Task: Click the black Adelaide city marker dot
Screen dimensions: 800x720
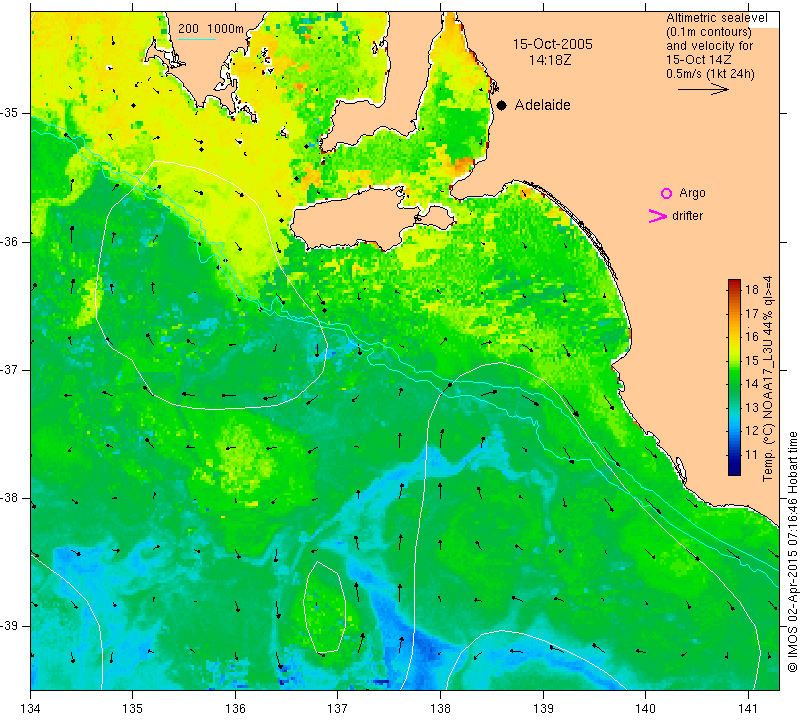Action: [502, 105]
